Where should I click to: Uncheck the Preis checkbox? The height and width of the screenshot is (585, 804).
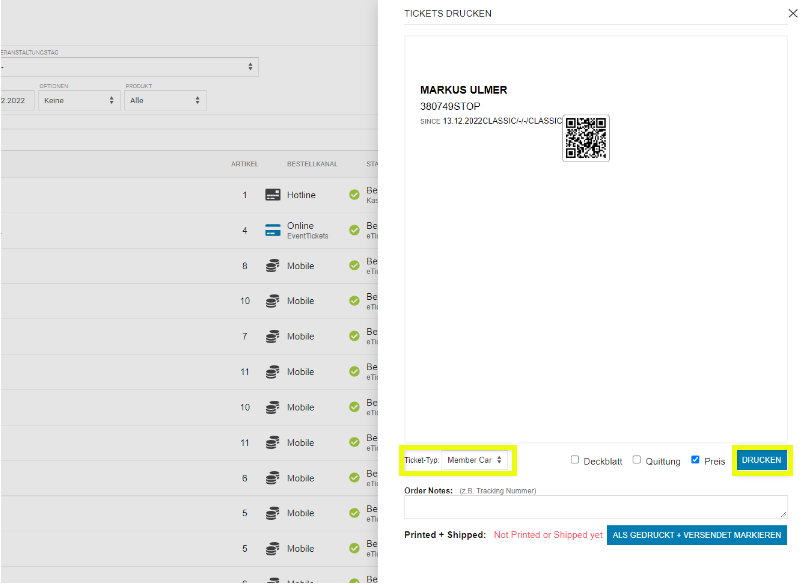696,460
